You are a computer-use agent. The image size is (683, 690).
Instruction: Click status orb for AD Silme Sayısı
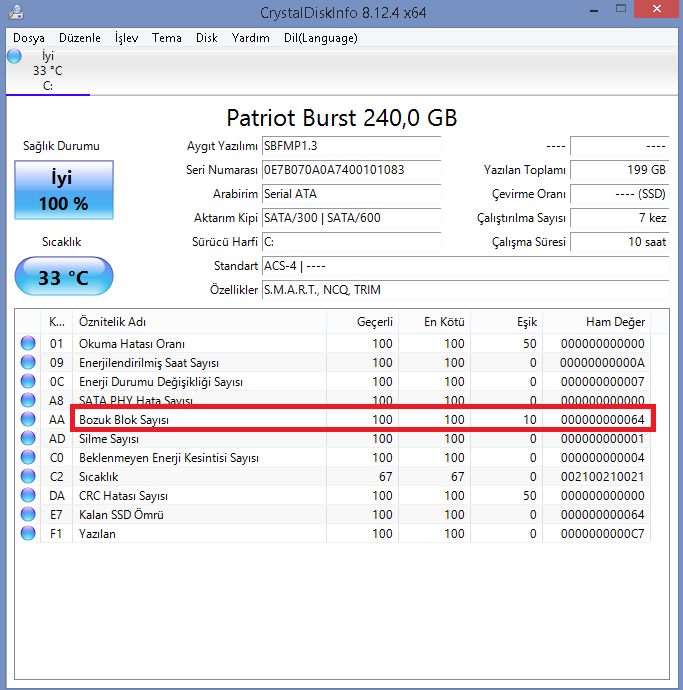28,438
